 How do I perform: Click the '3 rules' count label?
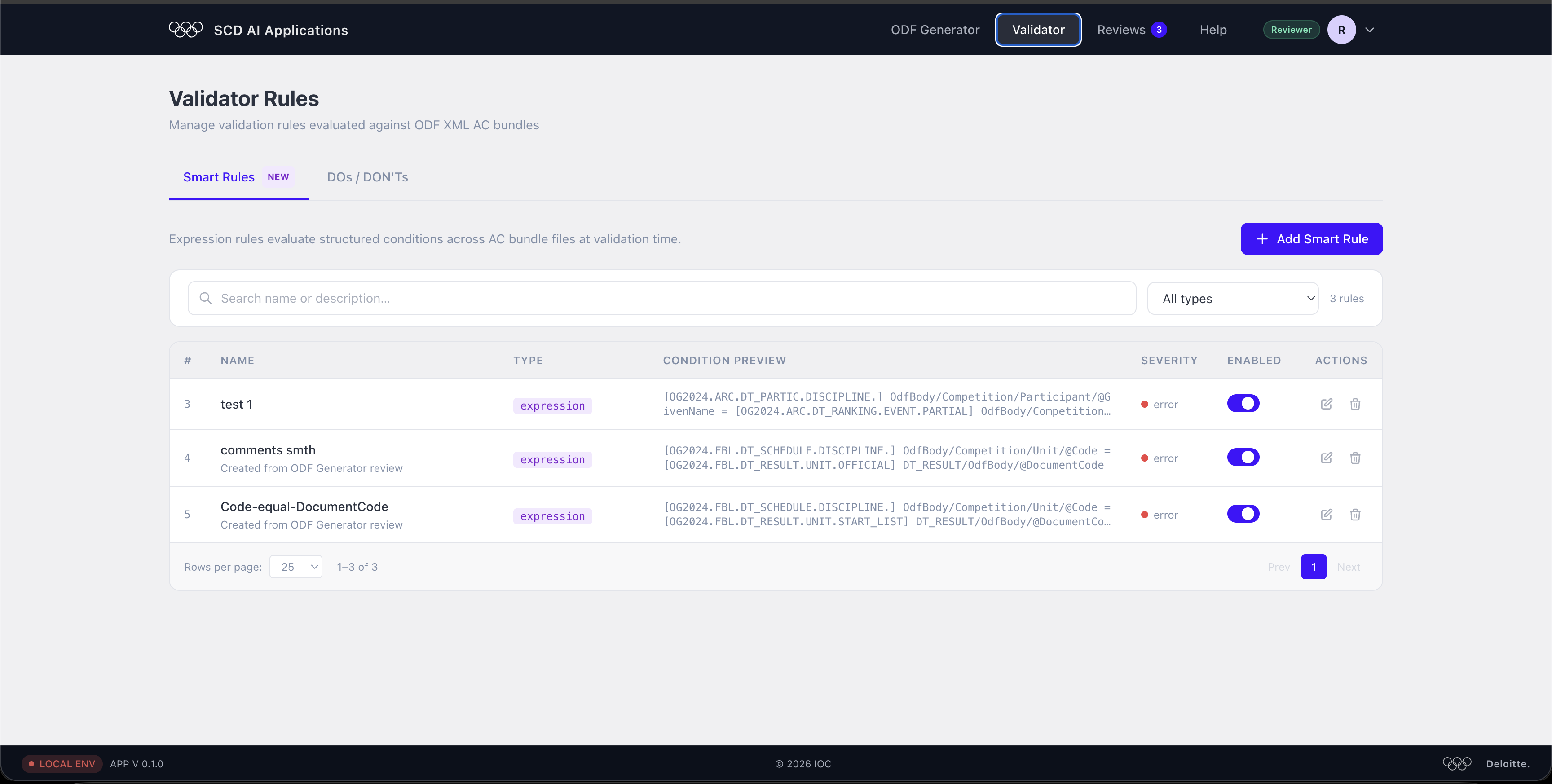click(1347, 298)
